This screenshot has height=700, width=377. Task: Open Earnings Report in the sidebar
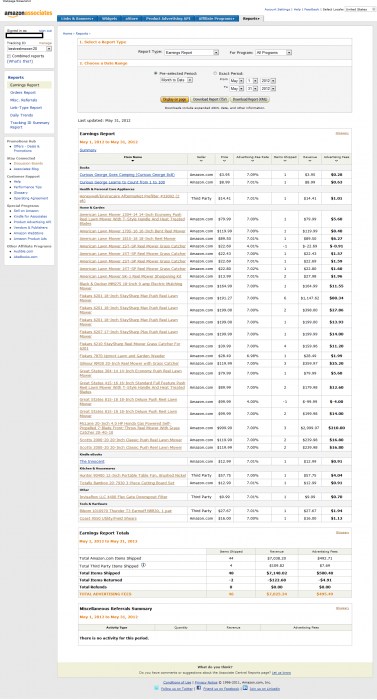[x=25, y=85]
